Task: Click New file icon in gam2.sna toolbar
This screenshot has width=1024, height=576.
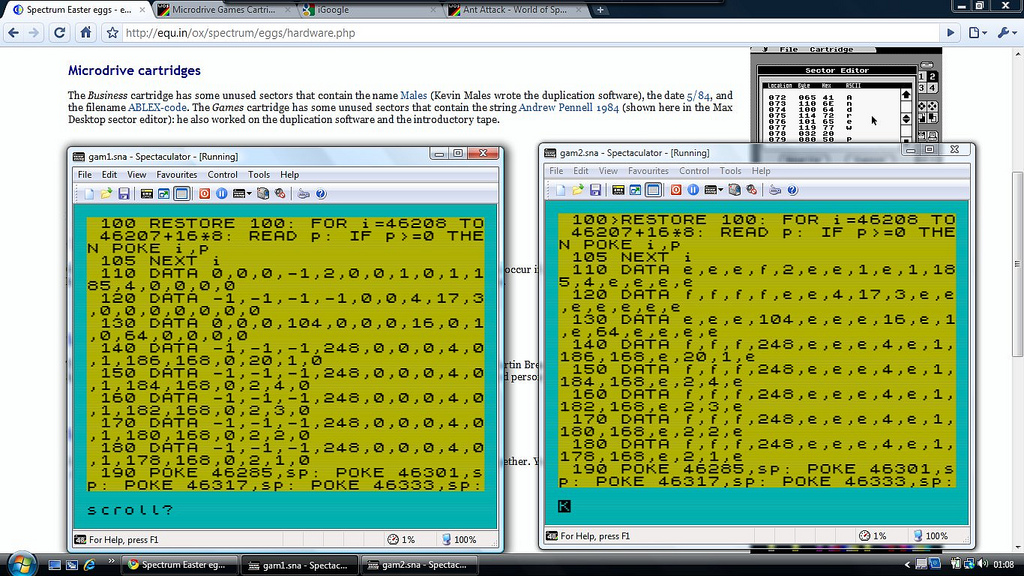Action: (561, 190)
